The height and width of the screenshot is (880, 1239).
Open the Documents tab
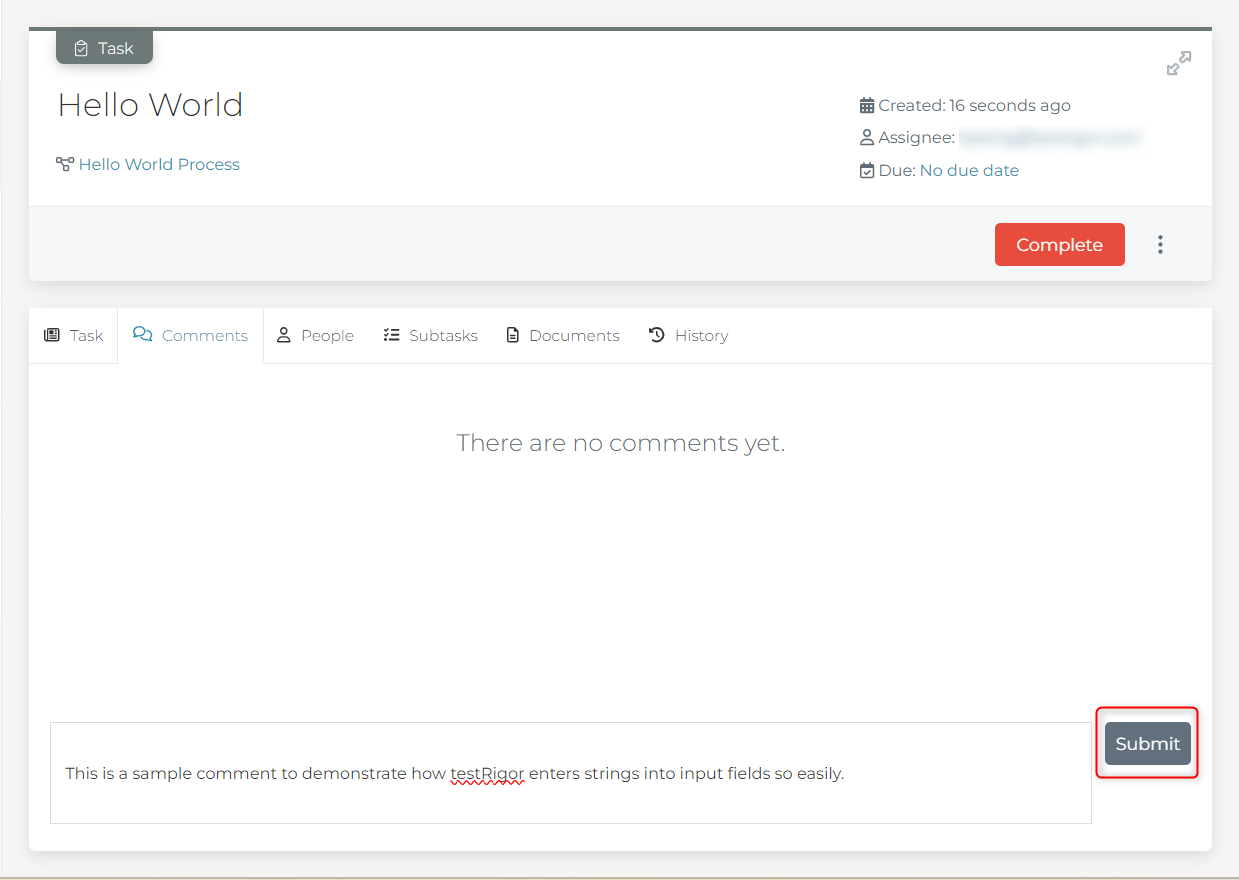pos(563,336)
